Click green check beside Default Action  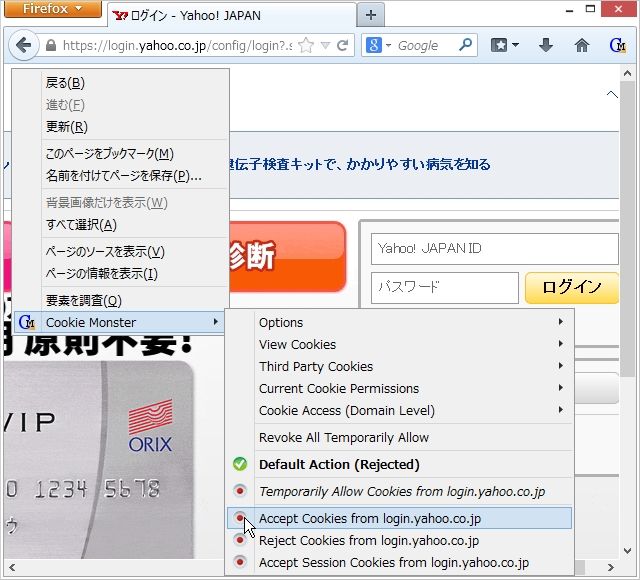[240, 464]
